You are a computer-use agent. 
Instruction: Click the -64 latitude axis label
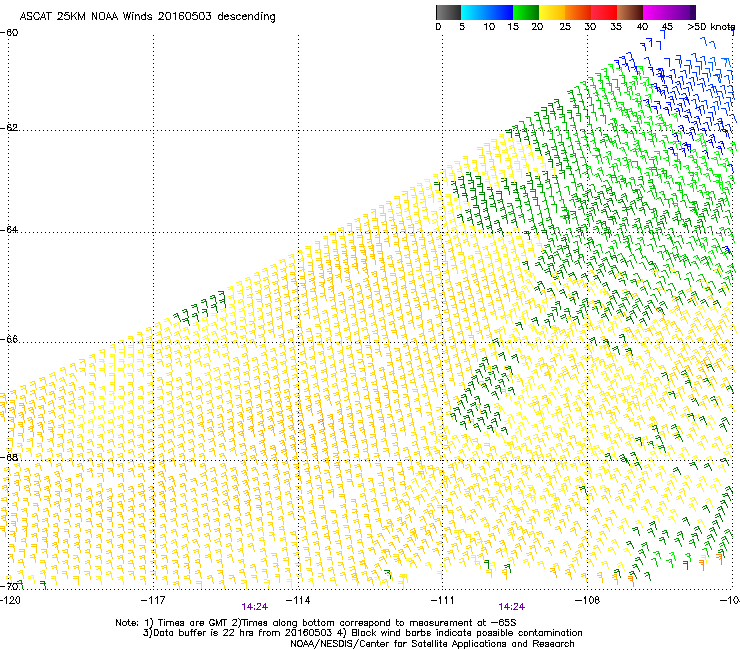[9, 230]
